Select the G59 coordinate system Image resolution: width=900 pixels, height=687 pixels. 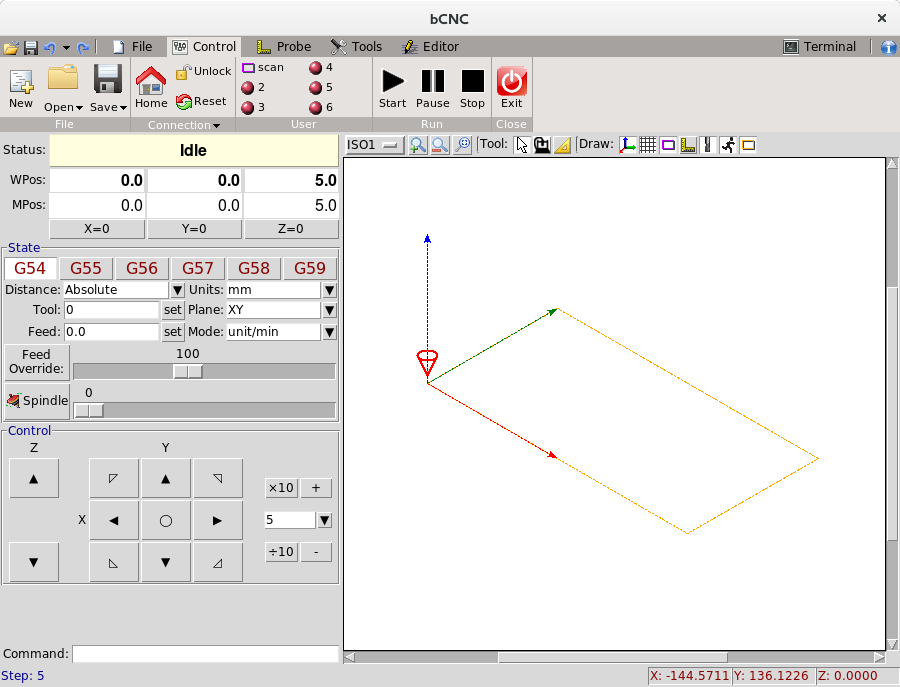tap(310, 269)
